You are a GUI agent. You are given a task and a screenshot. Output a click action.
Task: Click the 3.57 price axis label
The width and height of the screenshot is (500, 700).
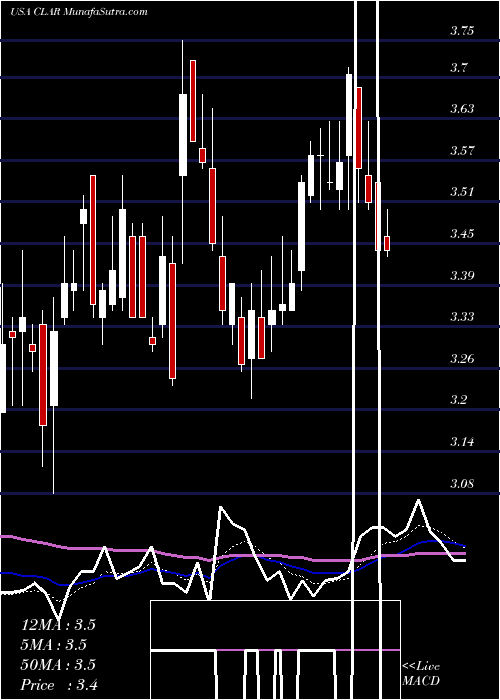click(462, 150)
